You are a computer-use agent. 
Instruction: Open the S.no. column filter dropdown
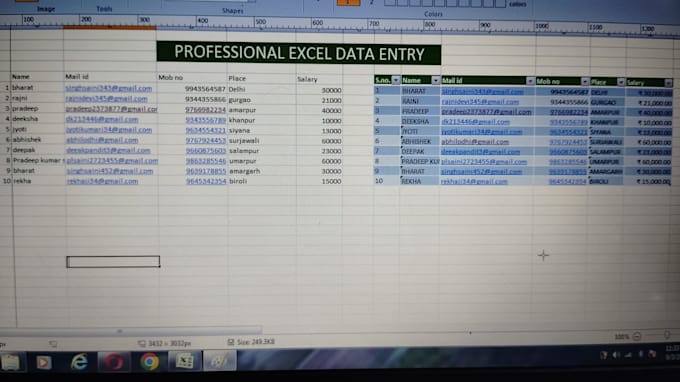point(396,80)
